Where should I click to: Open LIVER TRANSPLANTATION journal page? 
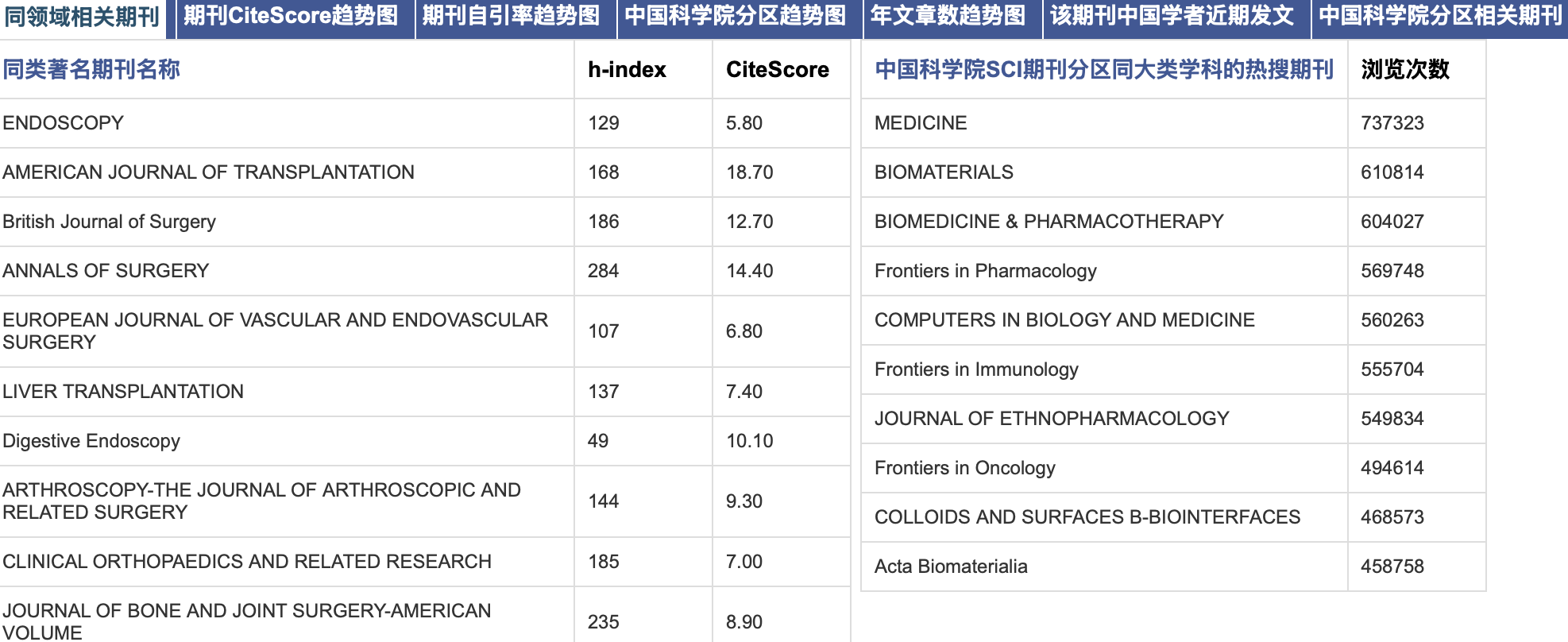tap(123, 392)
